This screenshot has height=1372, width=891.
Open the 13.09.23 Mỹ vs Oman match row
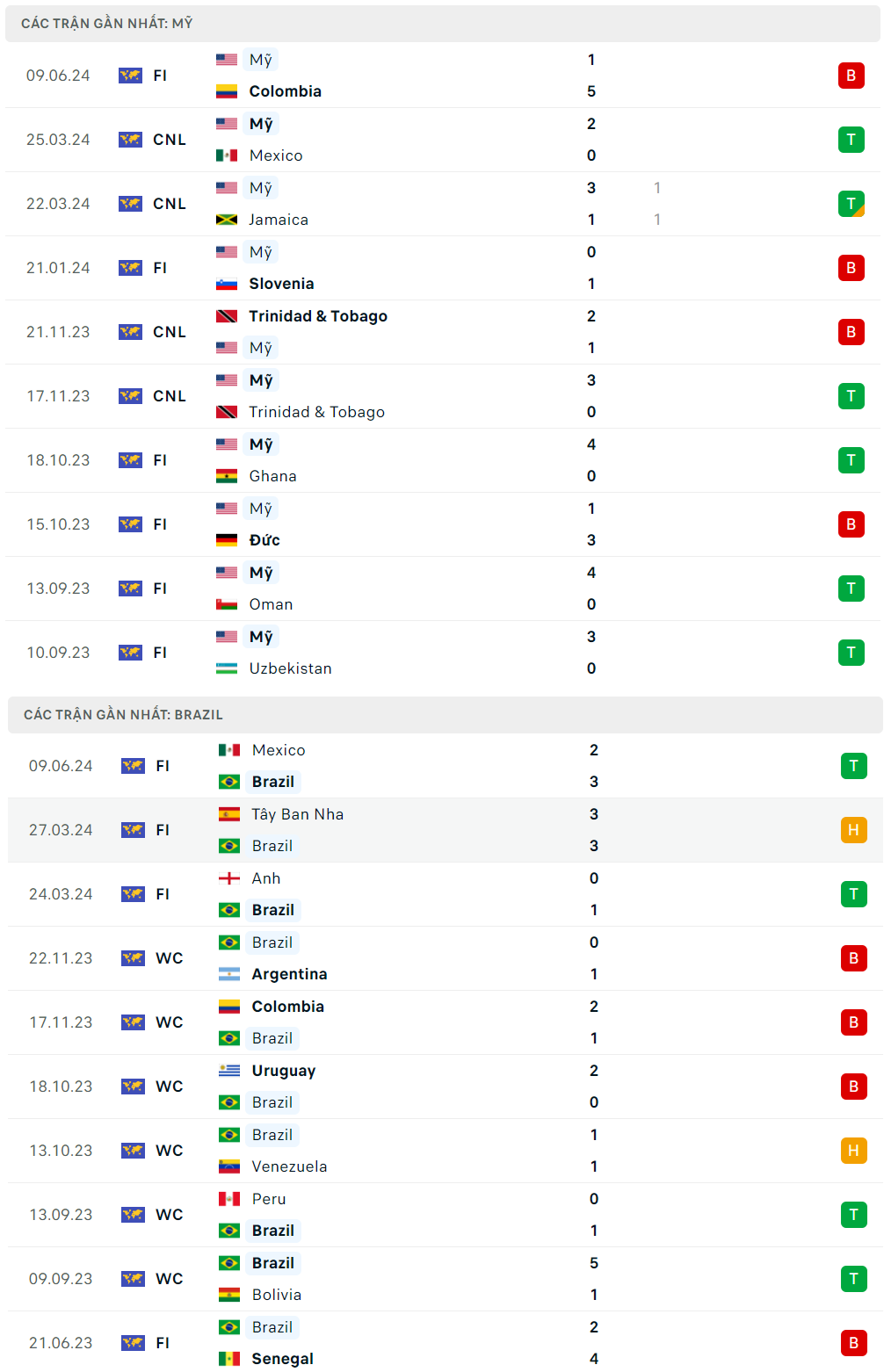pyautogui.click(x=439, y=589)
